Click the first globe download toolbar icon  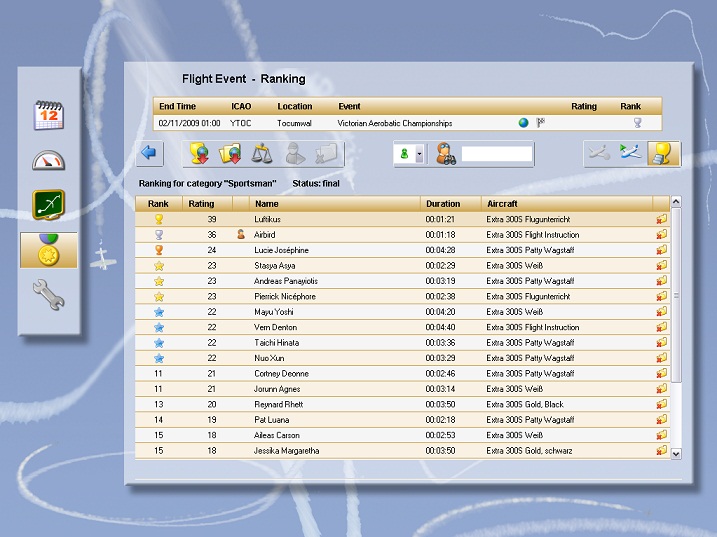point(200,153)
